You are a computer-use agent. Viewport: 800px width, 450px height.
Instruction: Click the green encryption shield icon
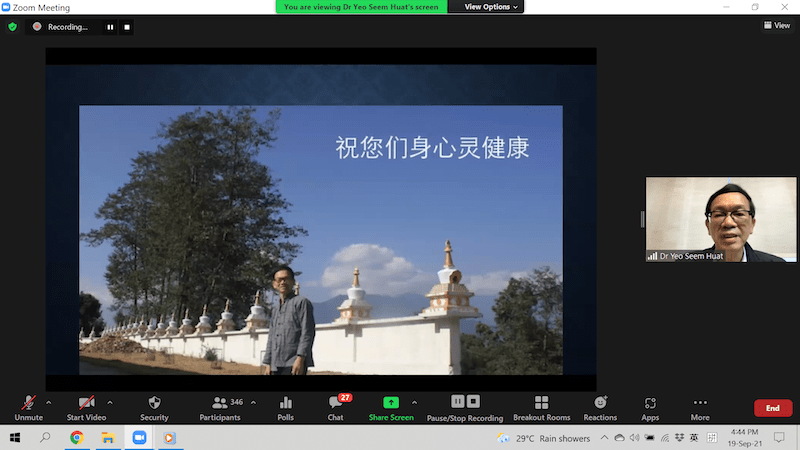click(13, 26)
